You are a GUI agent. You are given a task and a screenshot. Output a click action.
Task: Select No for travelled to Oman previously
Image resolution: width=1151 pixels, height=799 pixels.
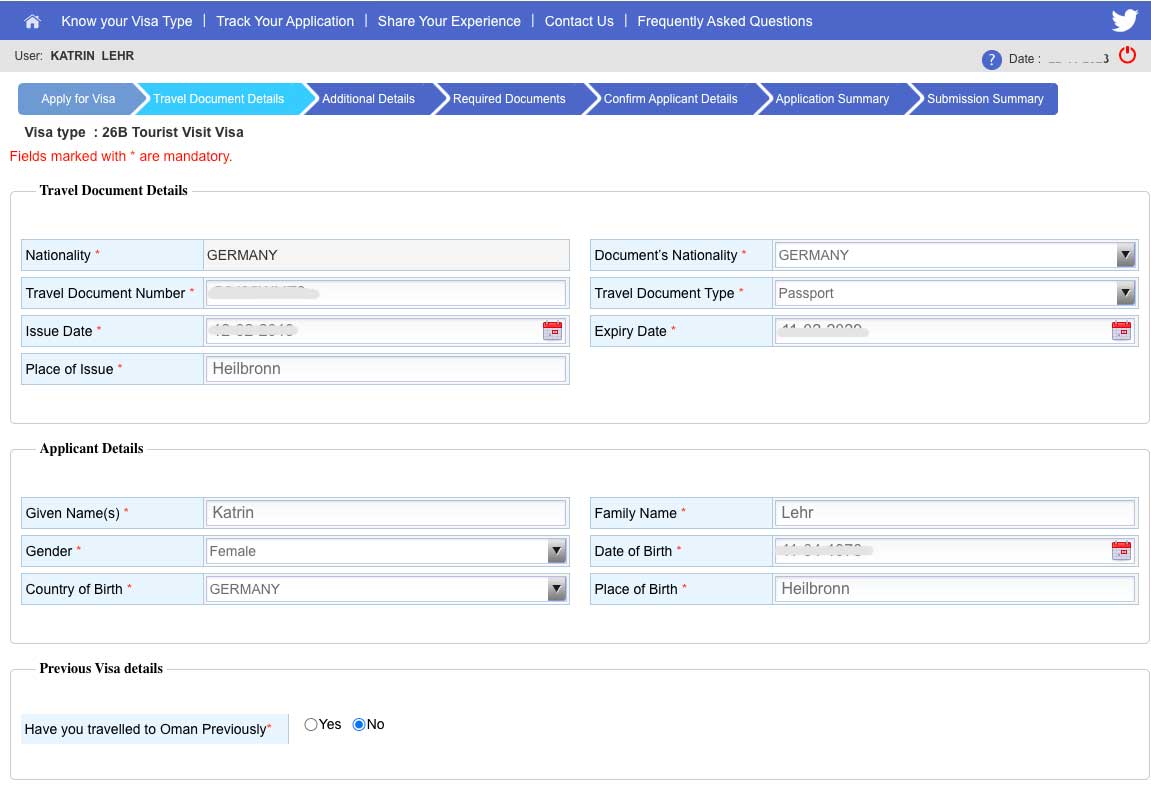pyautogui.click(x=359, y=725)
